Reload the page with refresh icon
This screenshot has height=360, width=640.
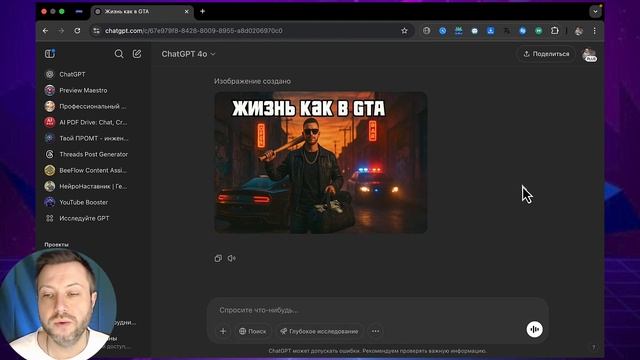(x=77, y=31)
